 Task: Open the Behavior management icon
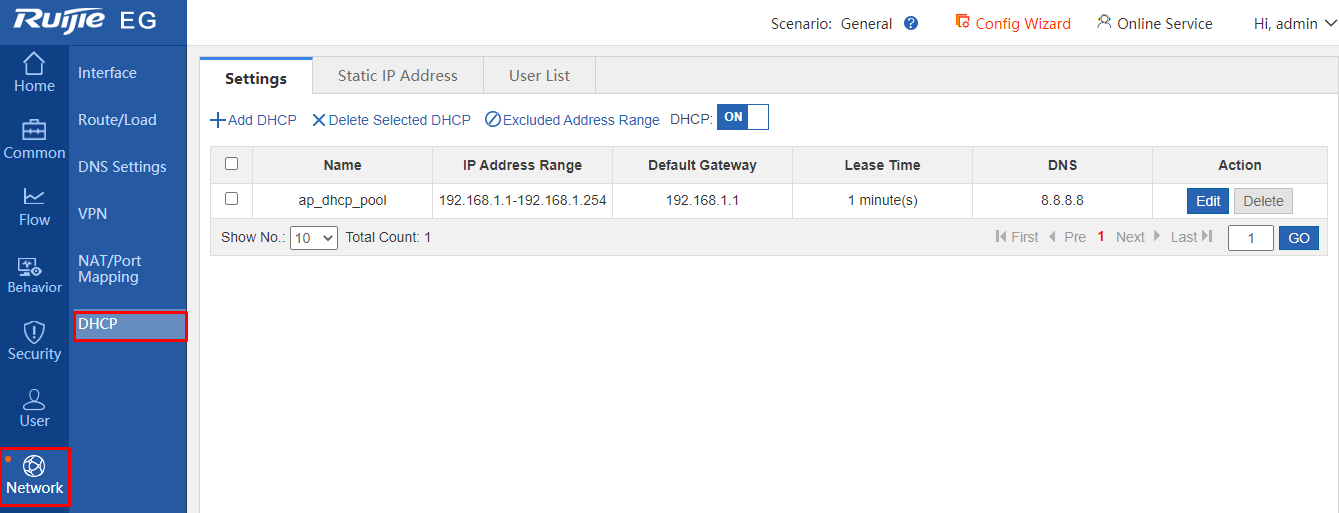(34, 266)
